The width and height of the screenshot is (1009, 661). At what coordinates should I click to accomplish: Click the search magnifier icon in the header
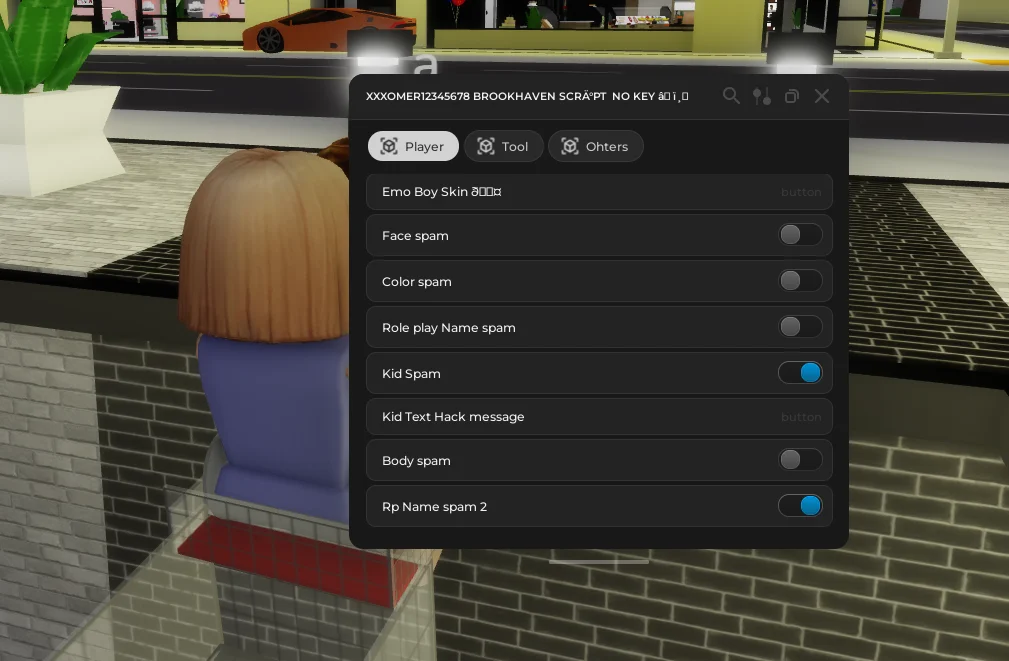pos(731,96)
